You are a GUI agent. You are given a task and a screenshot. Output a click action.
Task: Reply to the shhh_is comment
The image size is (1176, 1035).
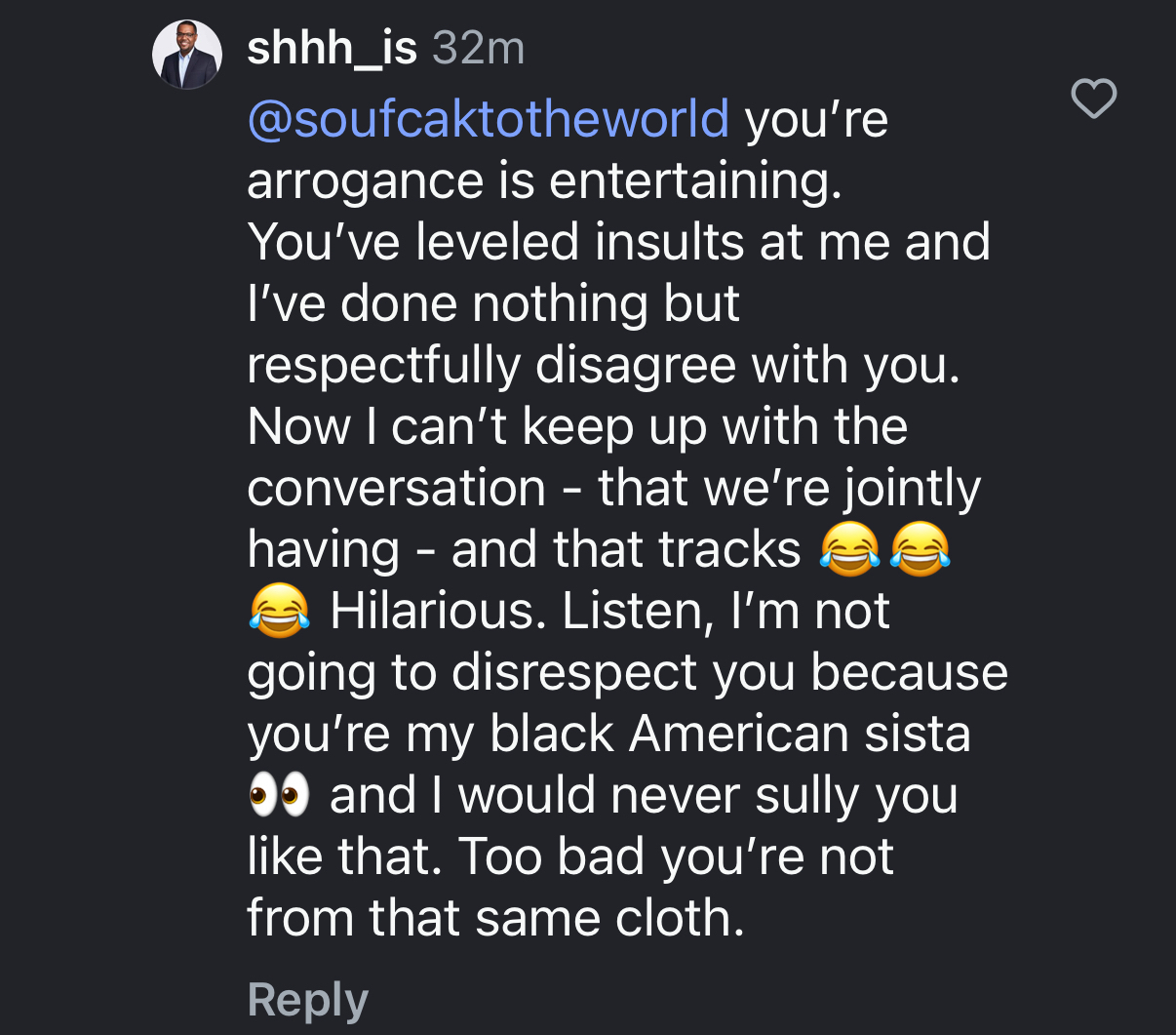307,1000
